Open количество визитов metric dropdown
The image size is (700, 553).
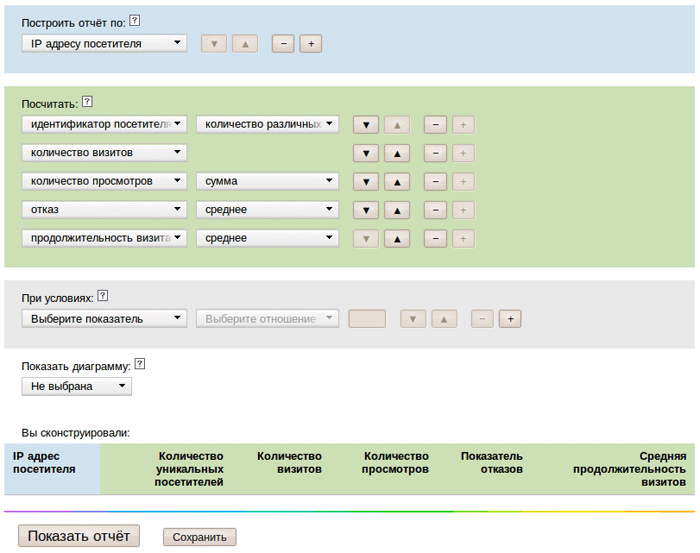pyautogui.click(x=104, y=153)
